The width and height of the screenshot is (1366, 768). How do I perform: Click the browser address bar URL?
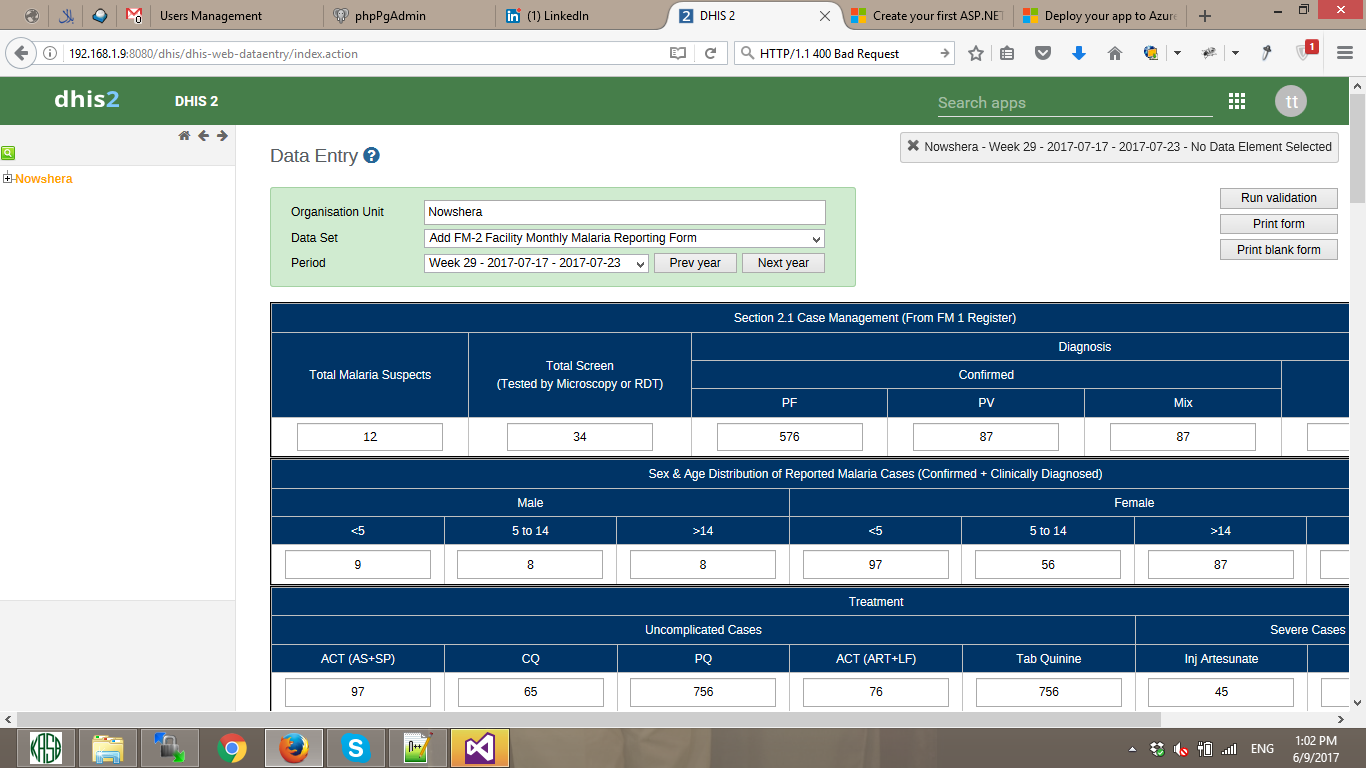point(213,54)
